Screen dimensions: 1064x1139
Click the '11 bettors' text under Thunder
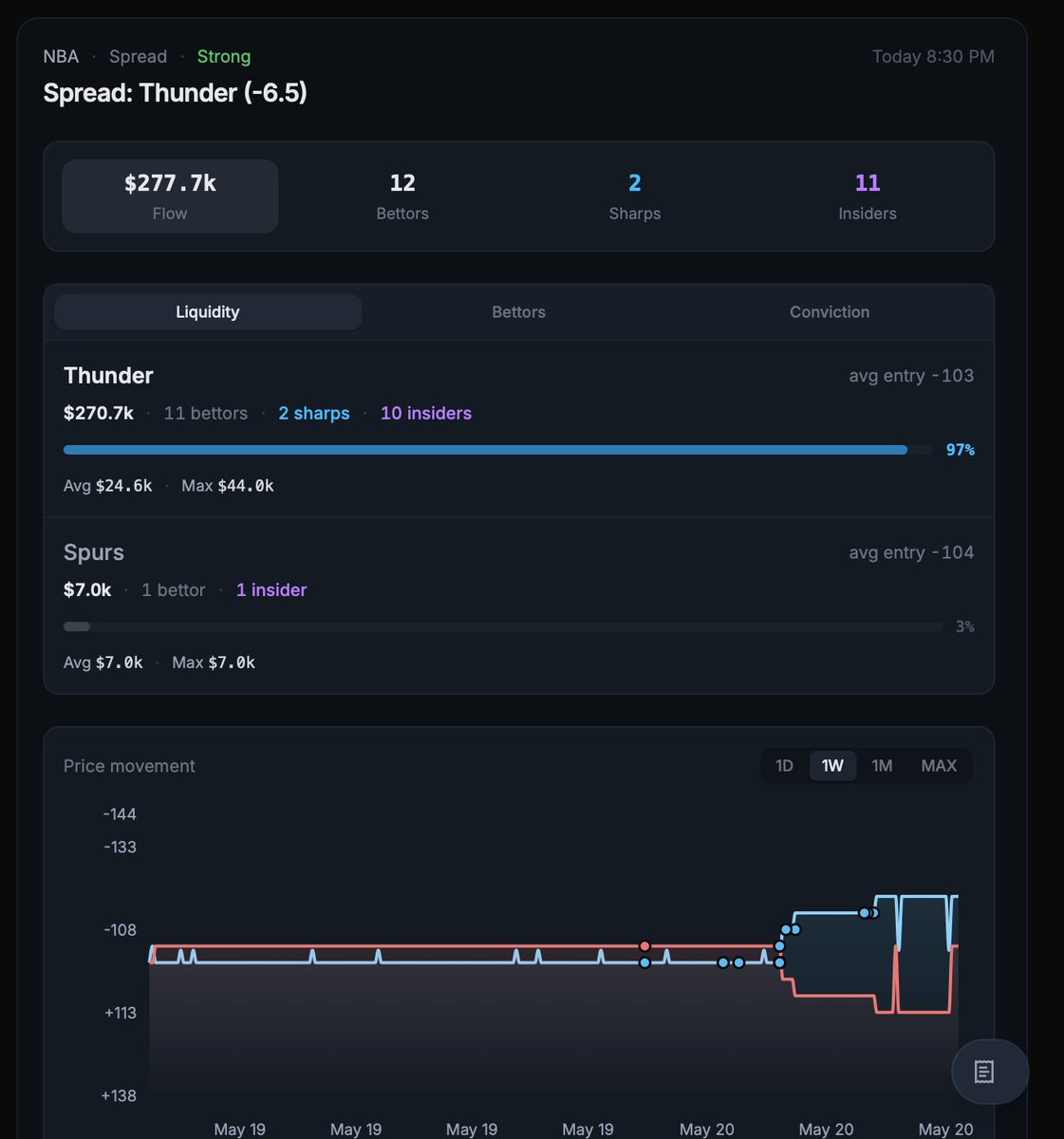(206, 413)
